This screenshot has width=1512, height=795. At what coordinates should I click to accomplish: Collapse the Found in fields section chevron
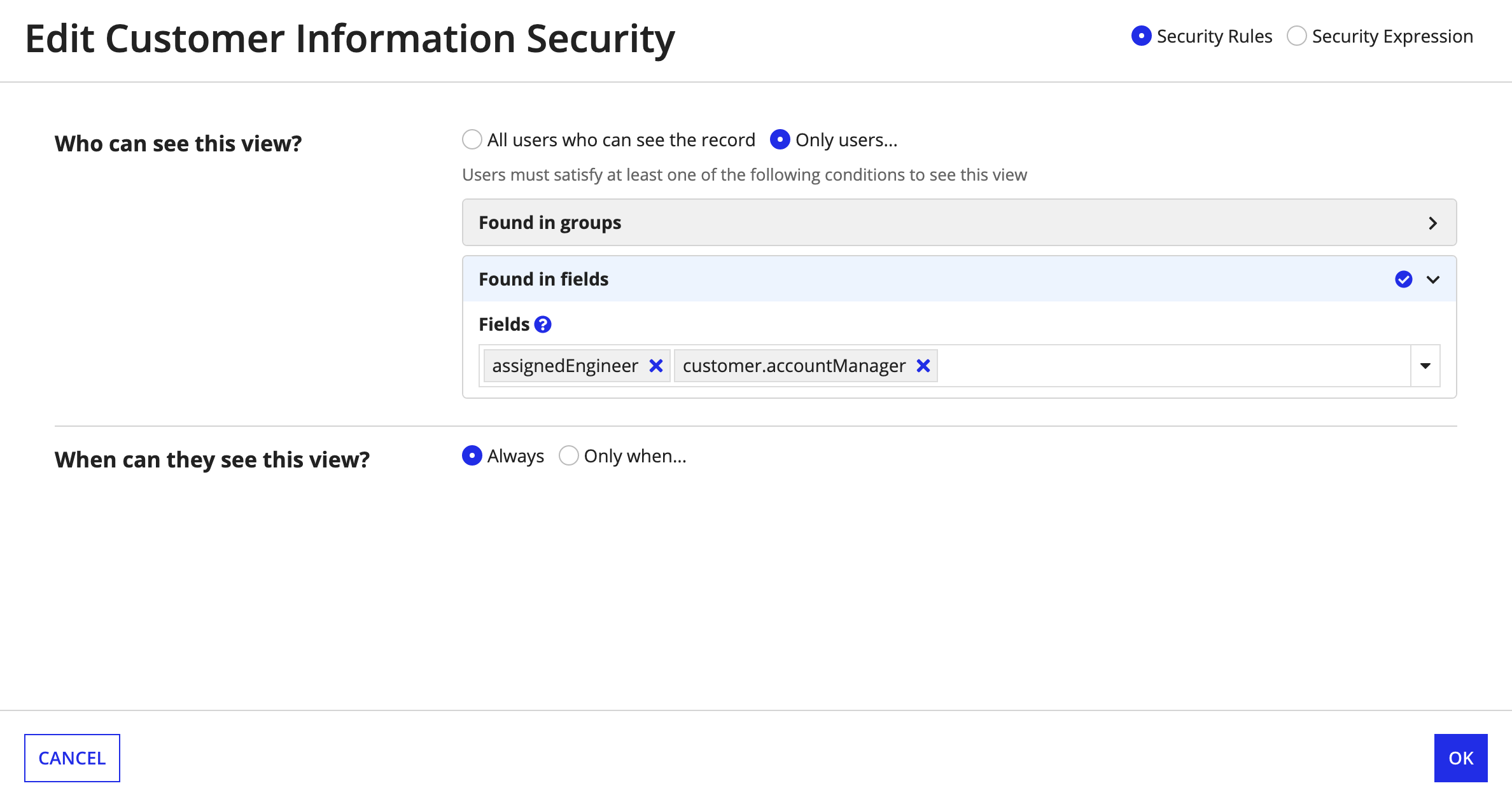click(x=1433, y=279)
